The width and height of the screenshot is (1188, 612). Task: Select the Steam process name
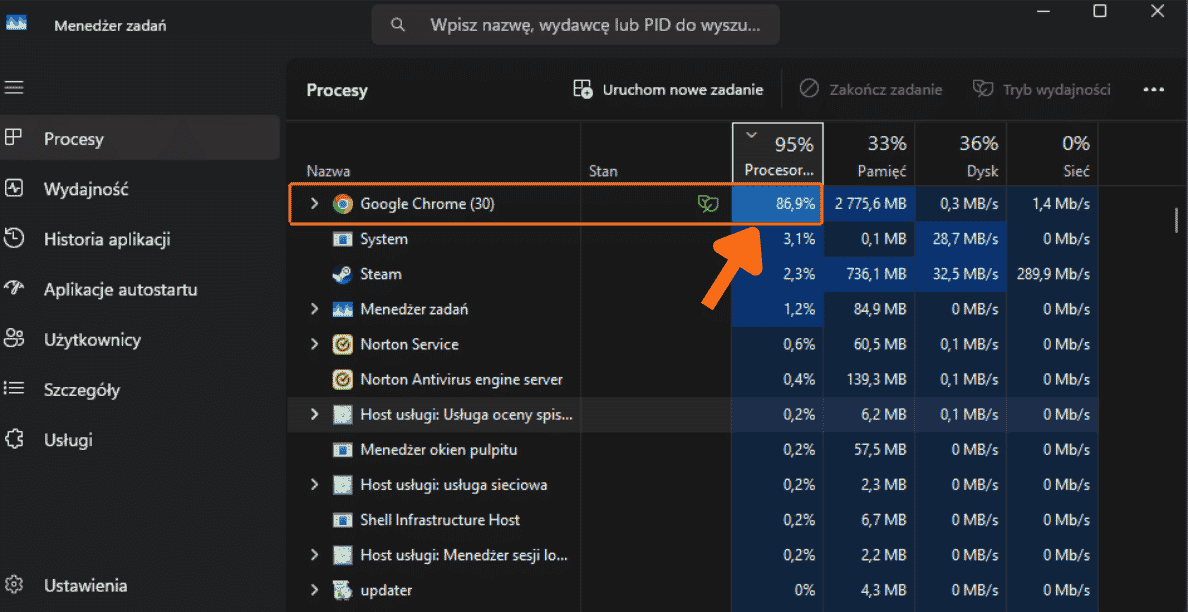pyautogui.click(x=381, y=274)
